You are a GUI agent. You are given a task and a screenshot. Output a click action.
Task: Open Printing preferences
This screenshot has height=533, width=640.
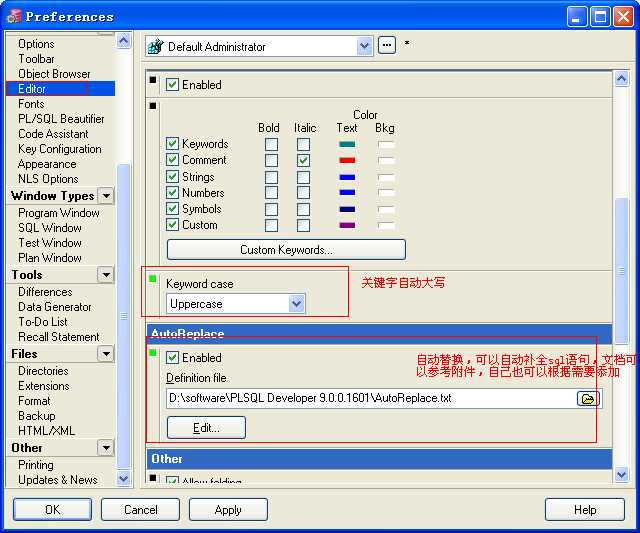pyautogui.click(x=36, y=465)
